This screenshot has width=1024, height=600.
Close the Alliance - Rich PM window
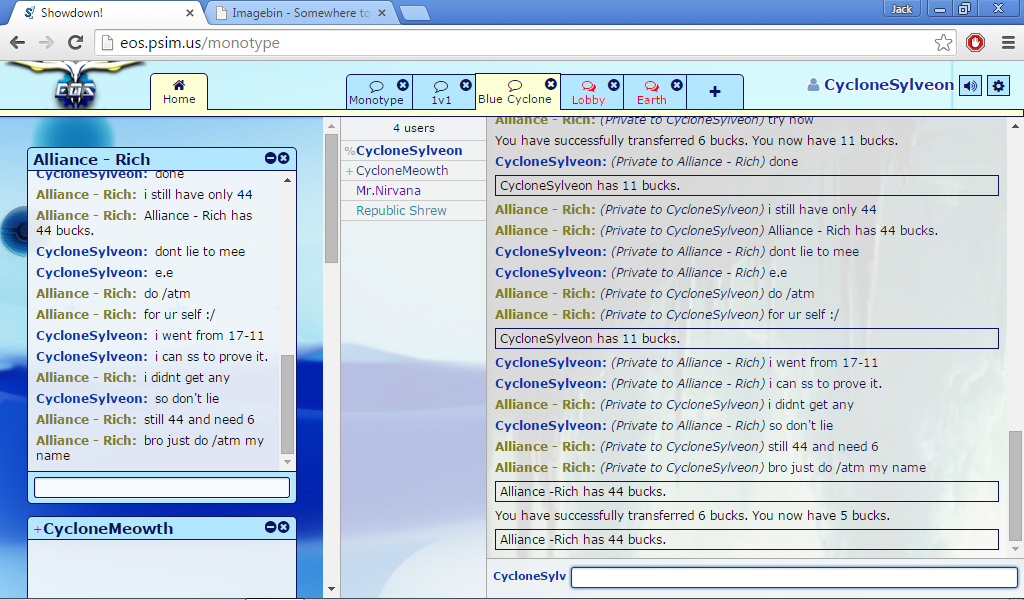283,158
